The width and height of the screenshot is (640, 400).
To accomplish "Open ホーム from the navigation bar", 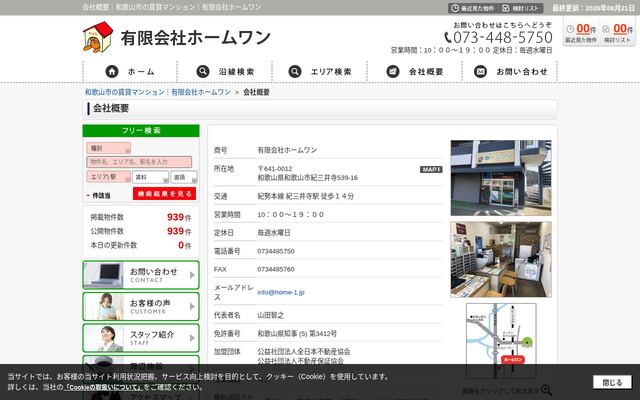I will tap(130, 71).
